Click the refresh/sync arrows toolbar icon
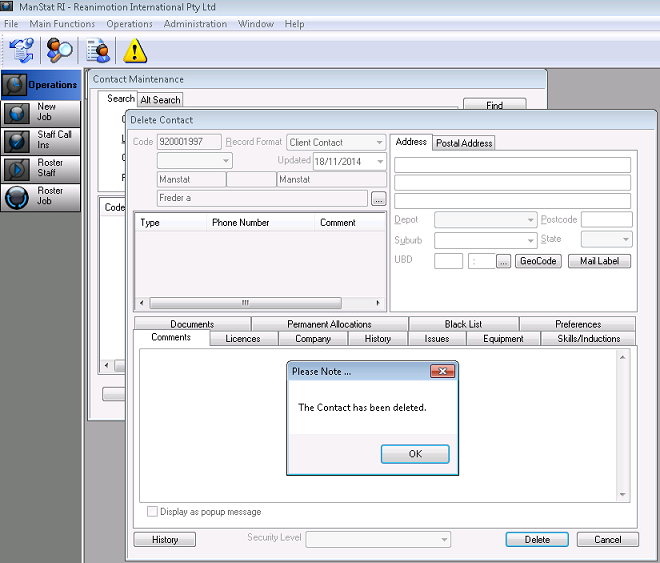The height and width of the screenshot is (563, 660). pyautogui.click(x=22, y=50)
